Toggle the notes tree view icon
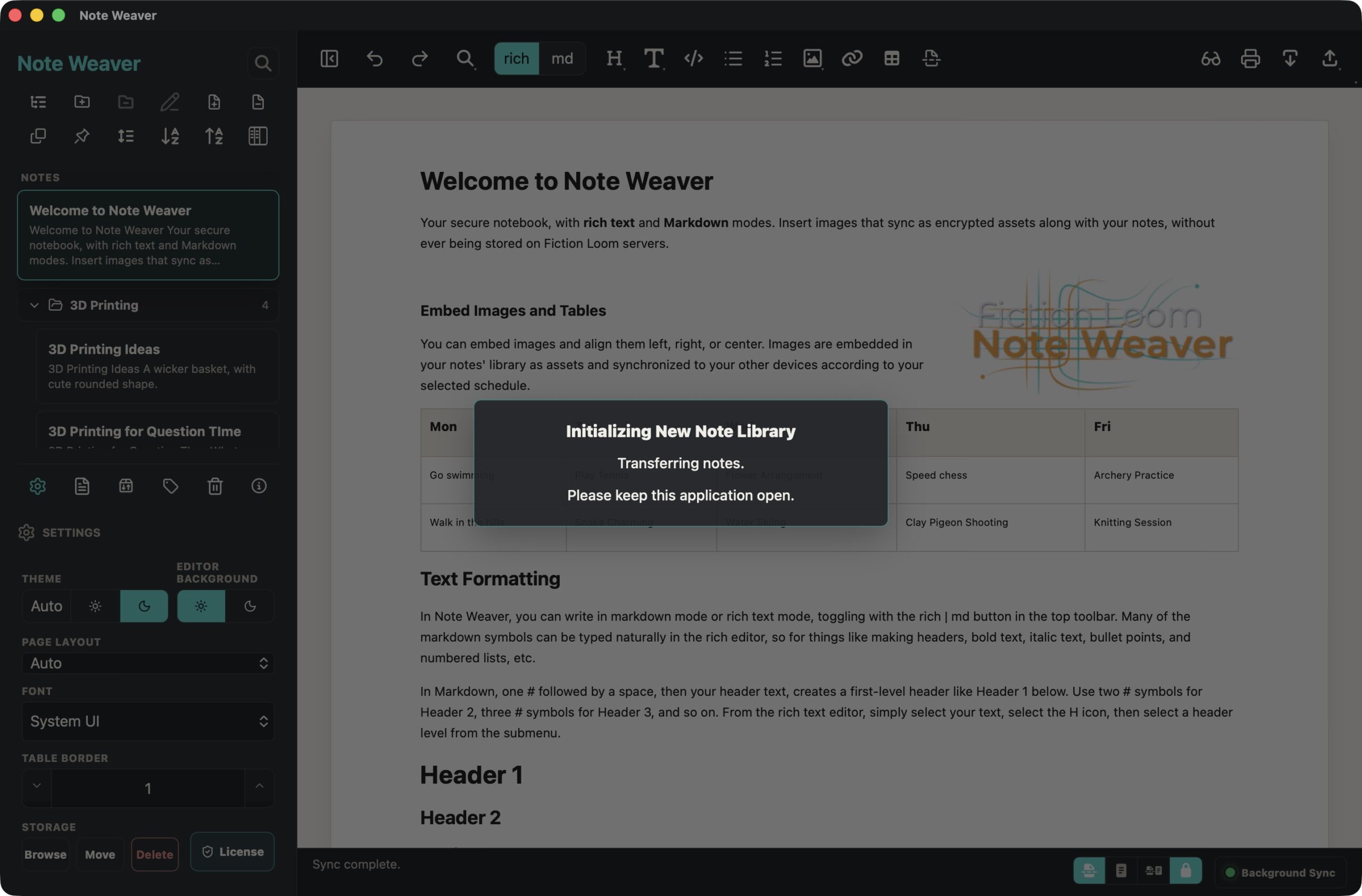The image size is (1362, 896). click(38, 102)
